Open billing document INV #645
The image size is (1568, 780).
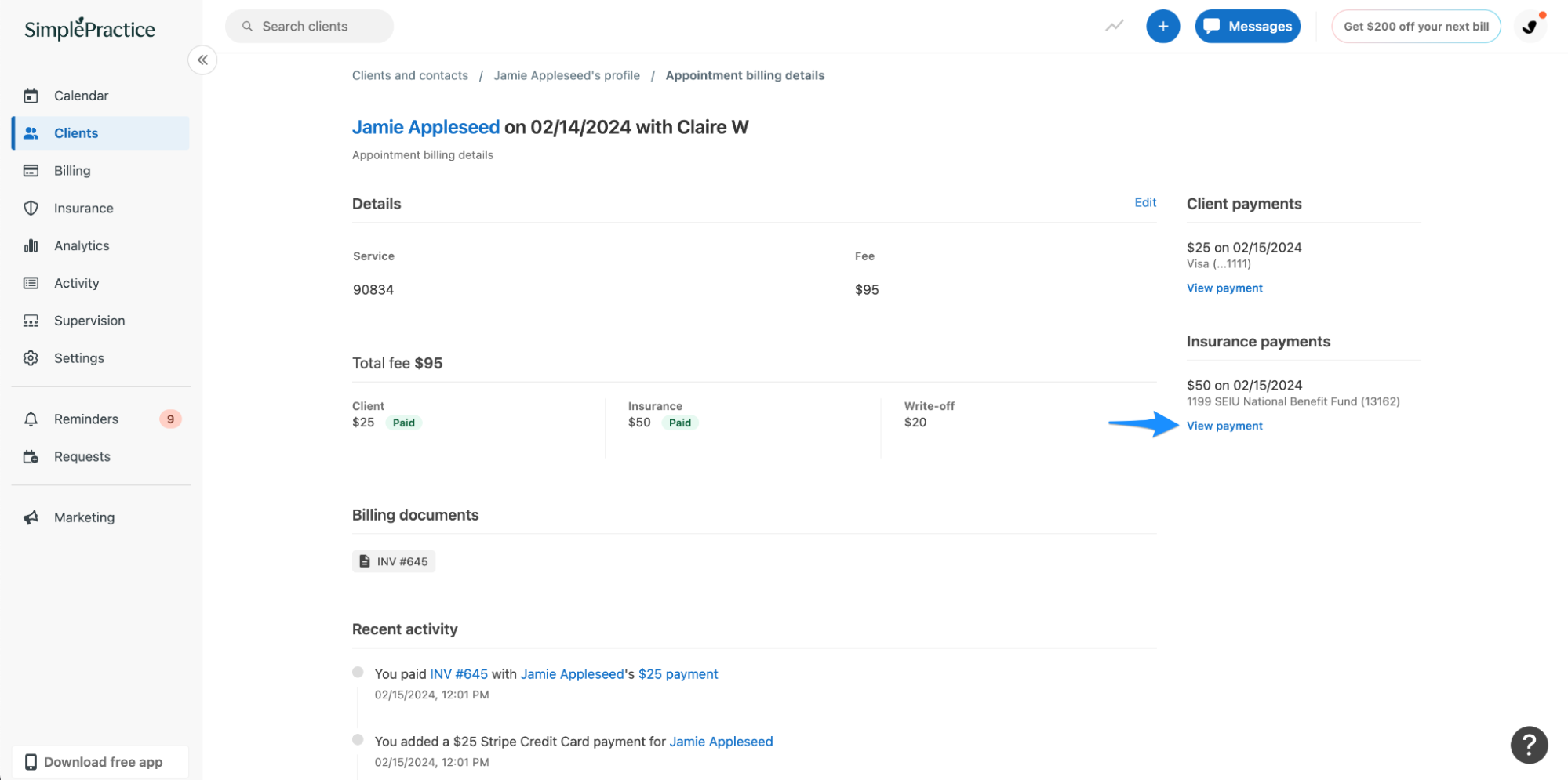coord(393,561)
